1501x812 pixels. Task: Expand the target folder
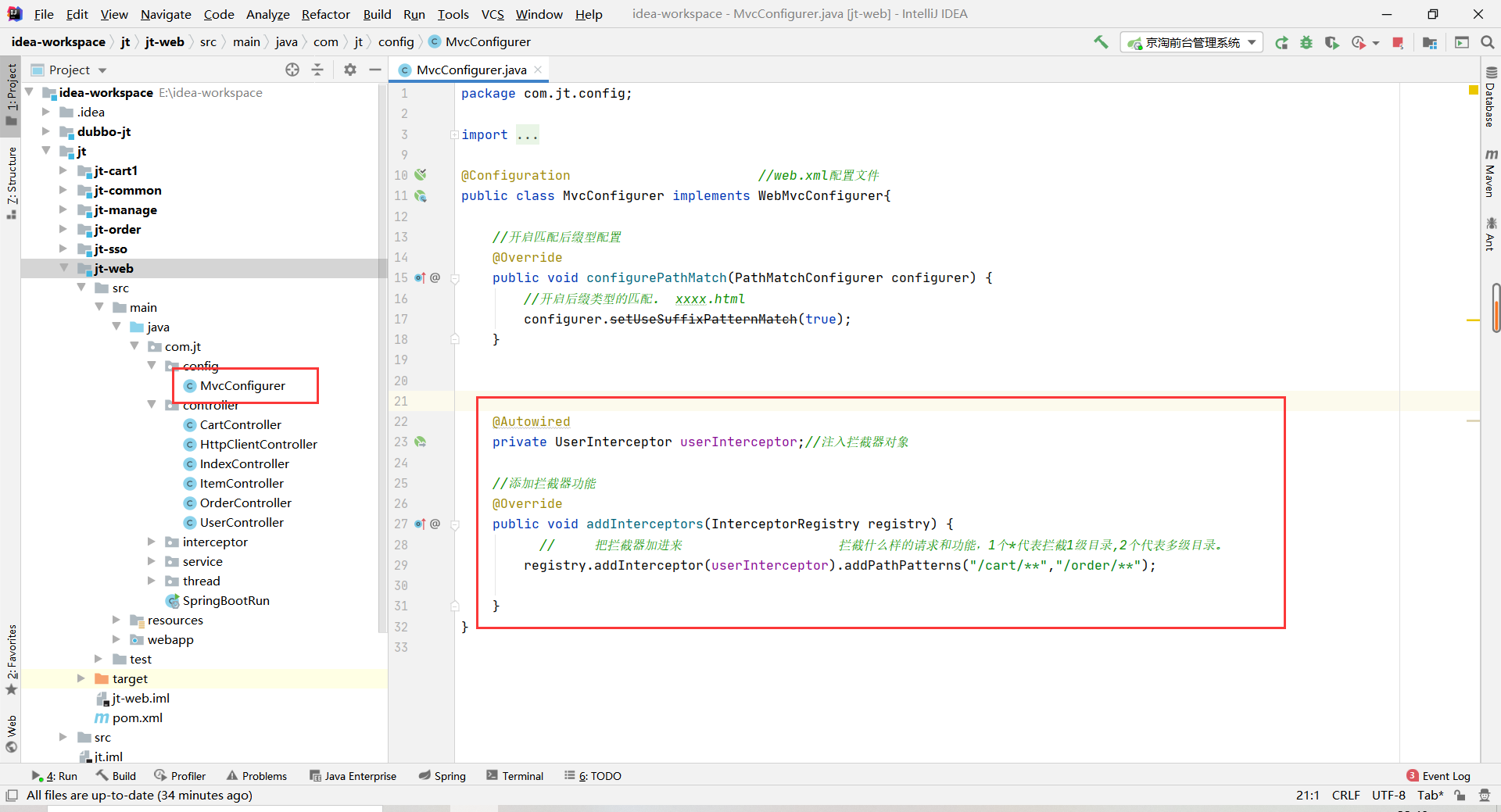[81, 678]
